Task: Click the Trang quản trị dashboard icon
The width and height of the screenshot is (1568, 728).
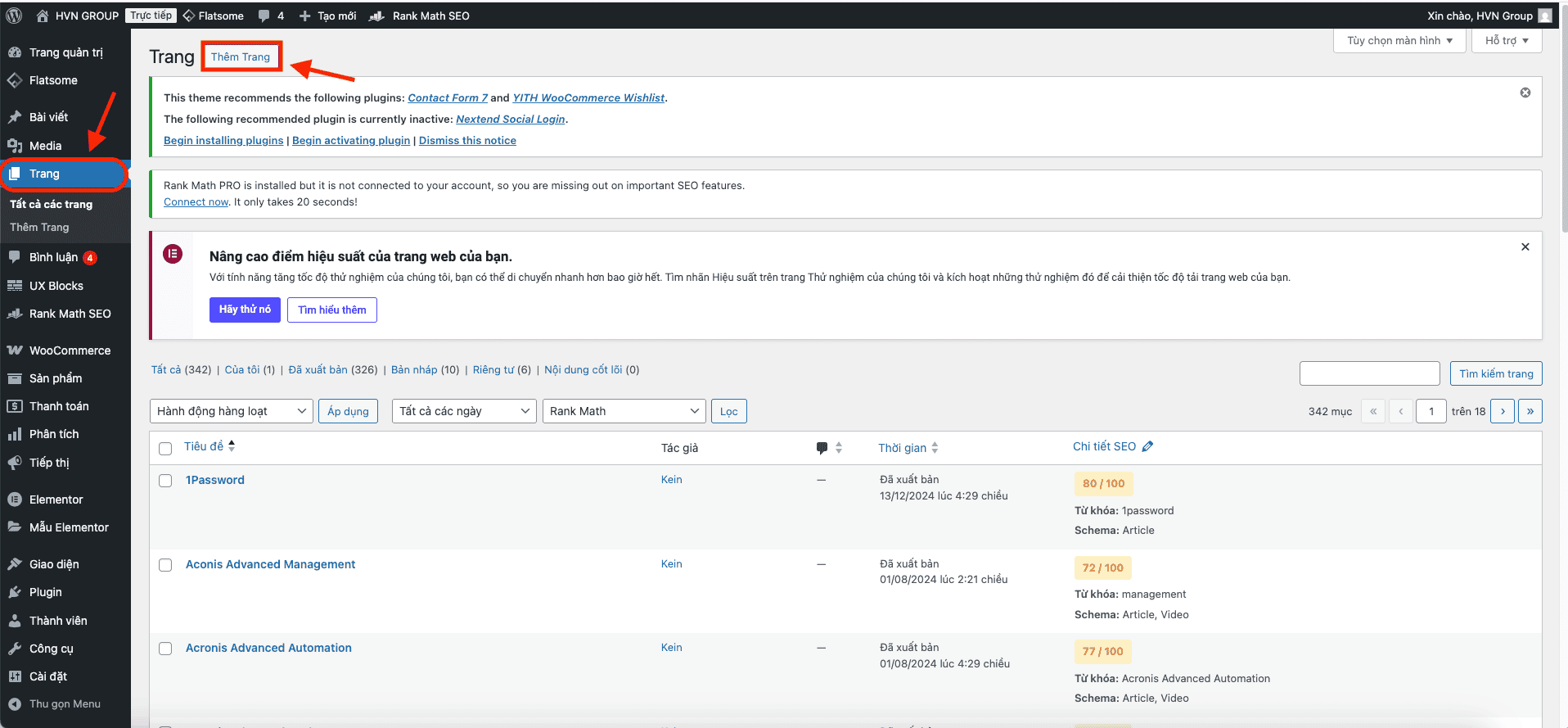Action: tap(15, 52)
